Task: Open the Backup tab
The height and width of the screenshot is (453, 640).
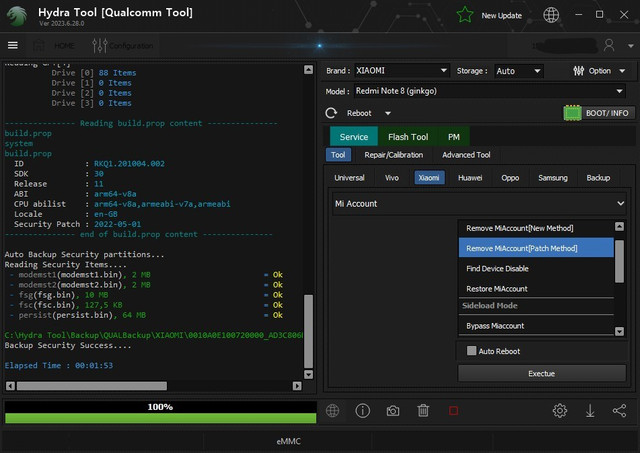Action: (x=598, y=178)
